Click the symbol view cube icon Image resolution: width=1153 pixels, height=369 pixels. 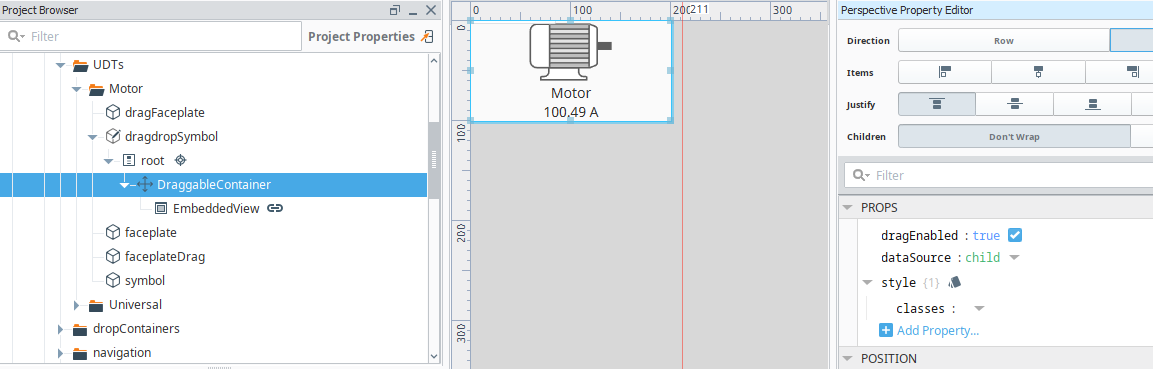click(x=113, y=280)
